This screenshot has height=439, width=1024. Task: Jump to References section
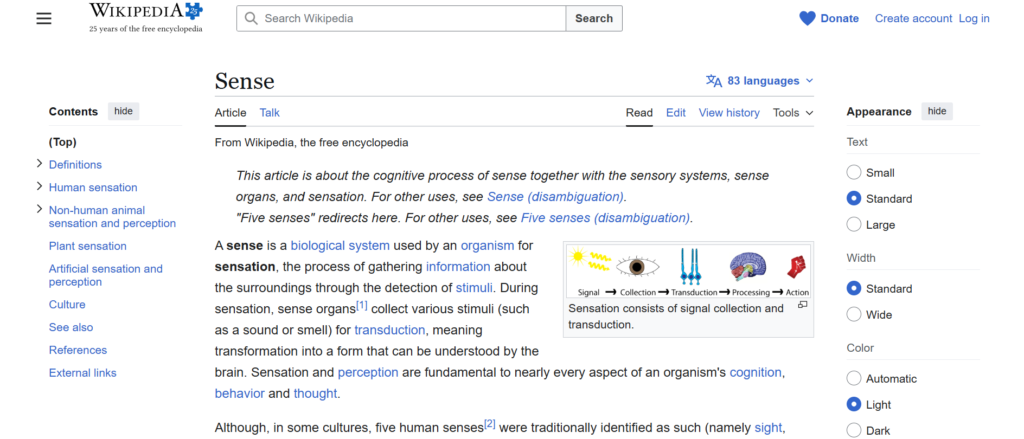[x=78, y=350]
